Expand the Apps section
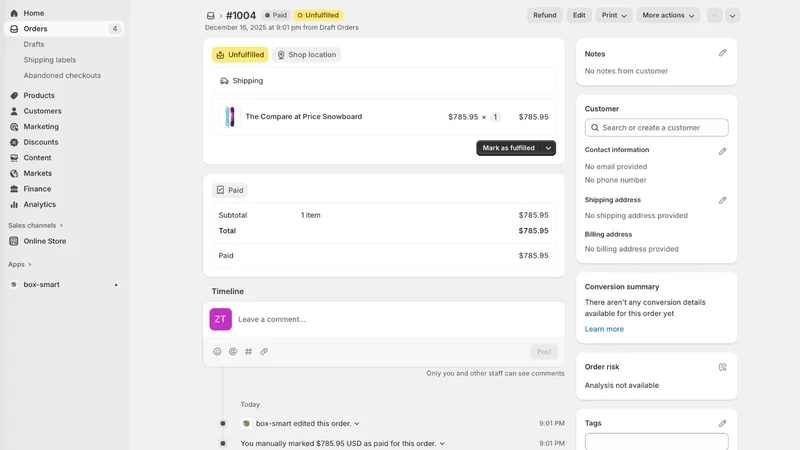Image resolution: width=800 pixels, height=450 pixels. tap(19, 264)
